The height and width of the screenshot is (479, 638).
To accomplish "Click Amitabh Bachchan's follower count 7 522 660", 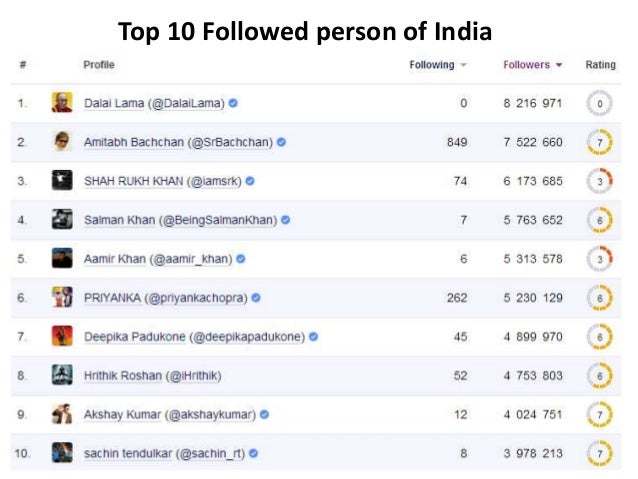I will (533, 142).
